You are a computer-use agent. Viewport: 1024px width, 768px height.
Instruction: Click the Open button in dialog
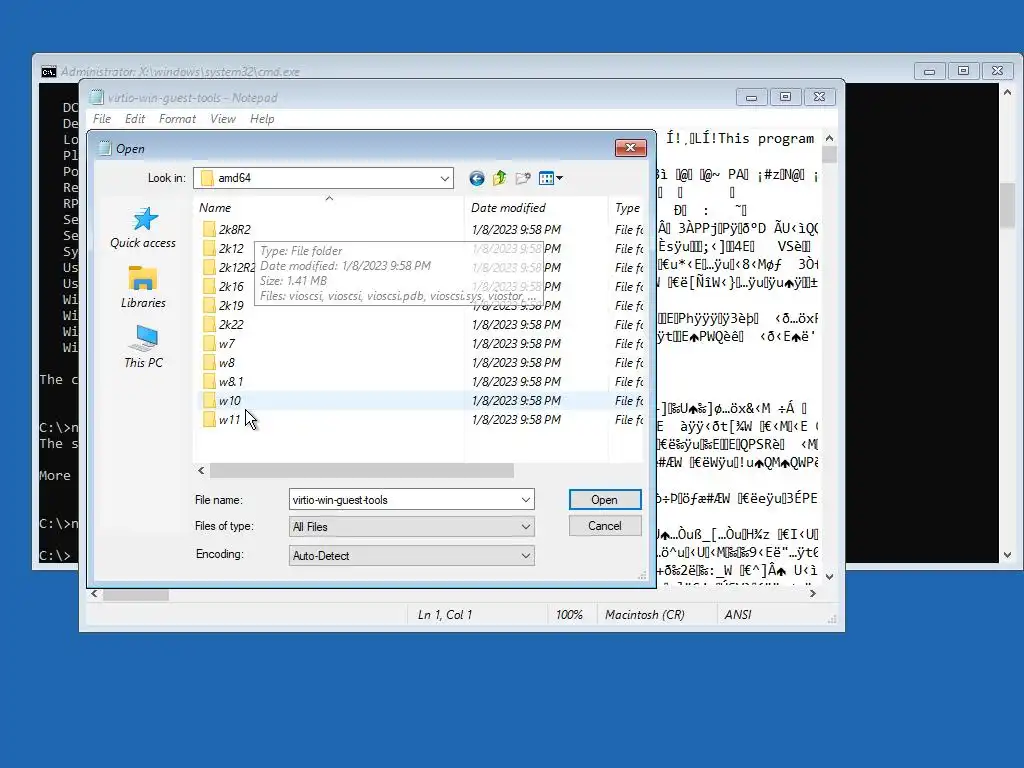(605, 500)
